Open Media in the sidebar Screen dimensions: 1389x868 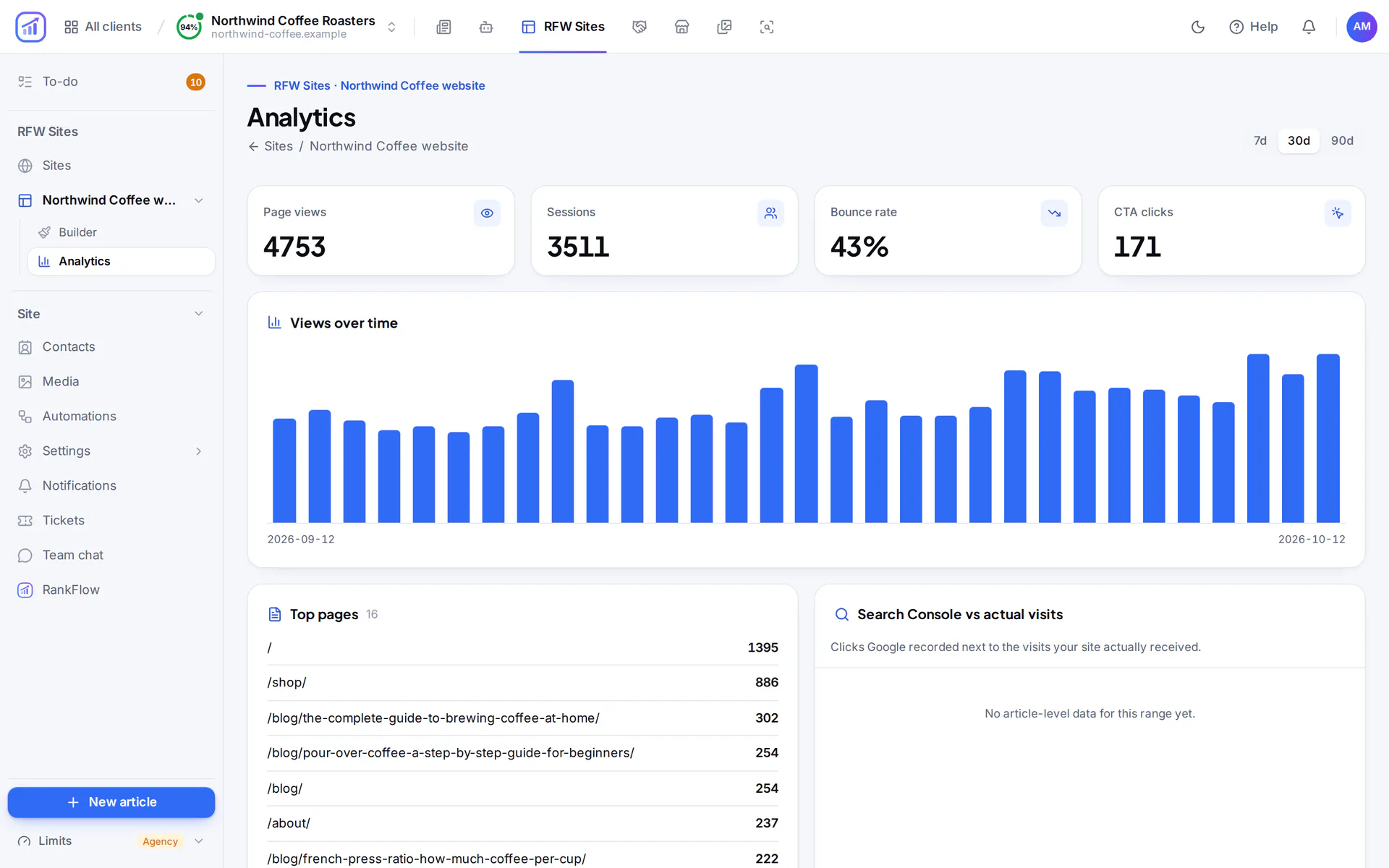111,382
